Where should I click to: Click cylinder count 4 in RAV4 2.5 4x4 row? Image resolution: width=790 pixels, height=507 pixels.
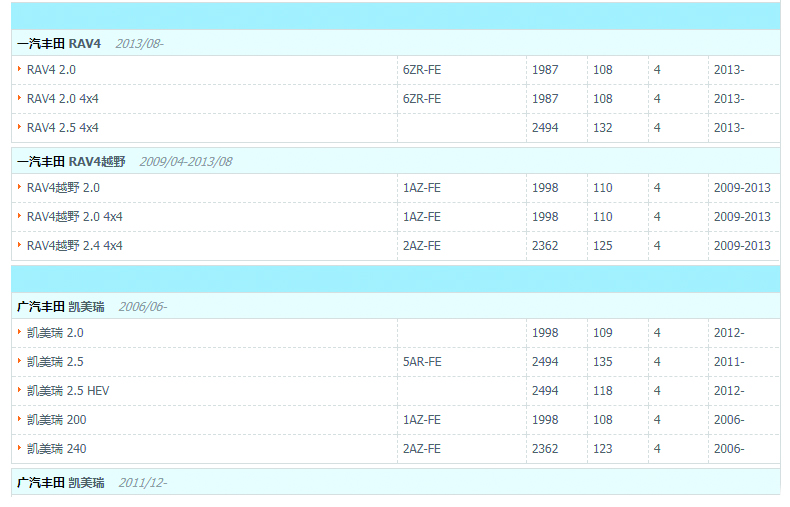[657, 128]
